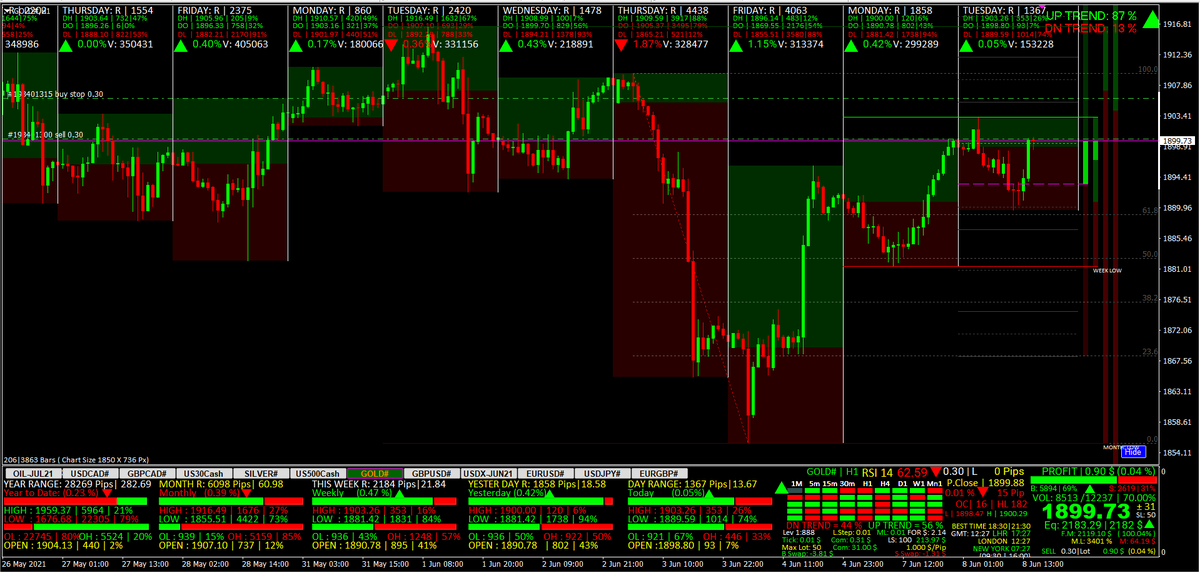Click the green up arrow beside Thursday 0.00%
Viewport: 1200px width, 573px height.
tap(67, 45)
